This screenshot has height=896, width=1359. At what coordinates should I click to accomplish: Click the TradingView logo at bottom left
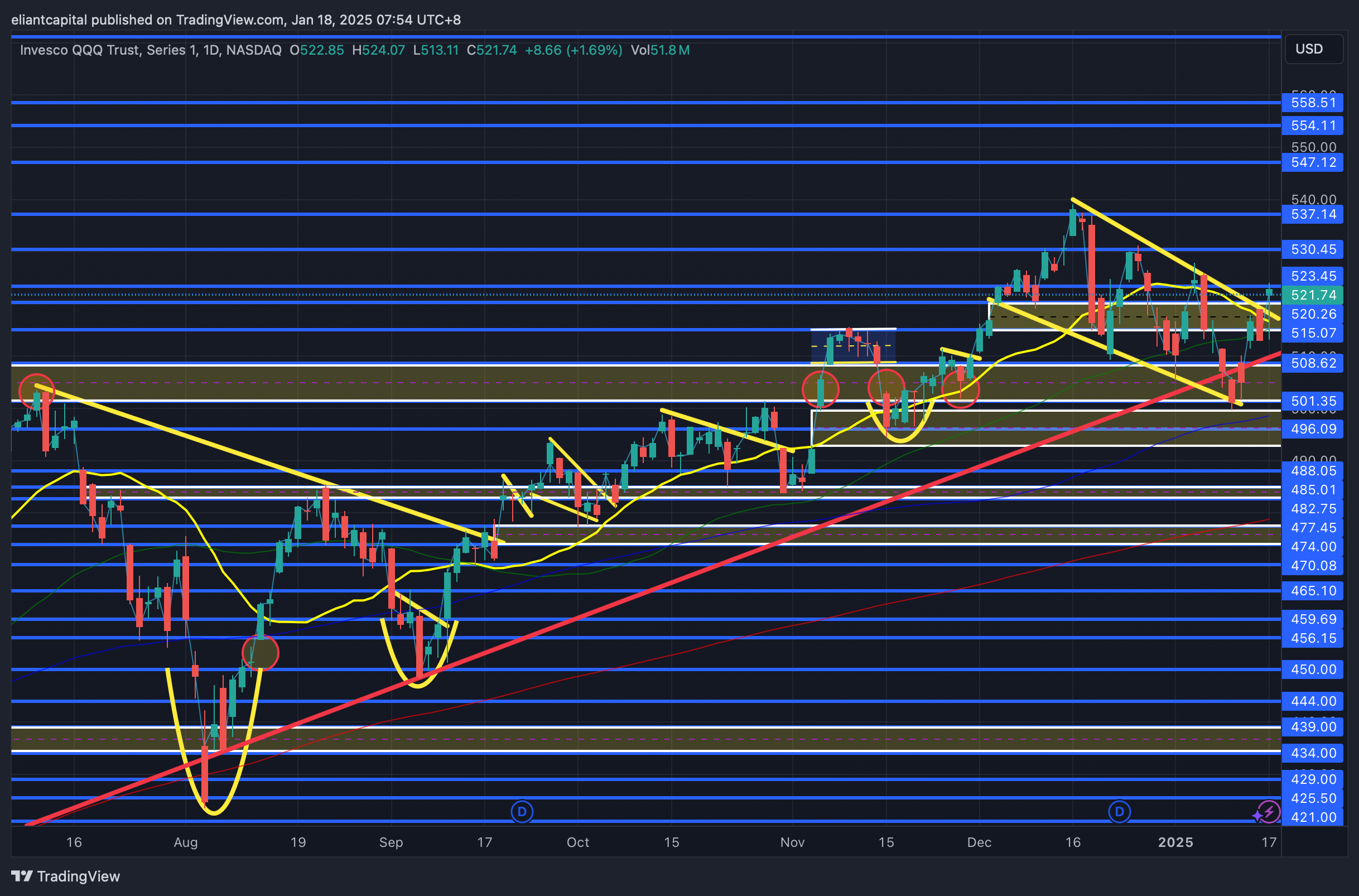66,876
